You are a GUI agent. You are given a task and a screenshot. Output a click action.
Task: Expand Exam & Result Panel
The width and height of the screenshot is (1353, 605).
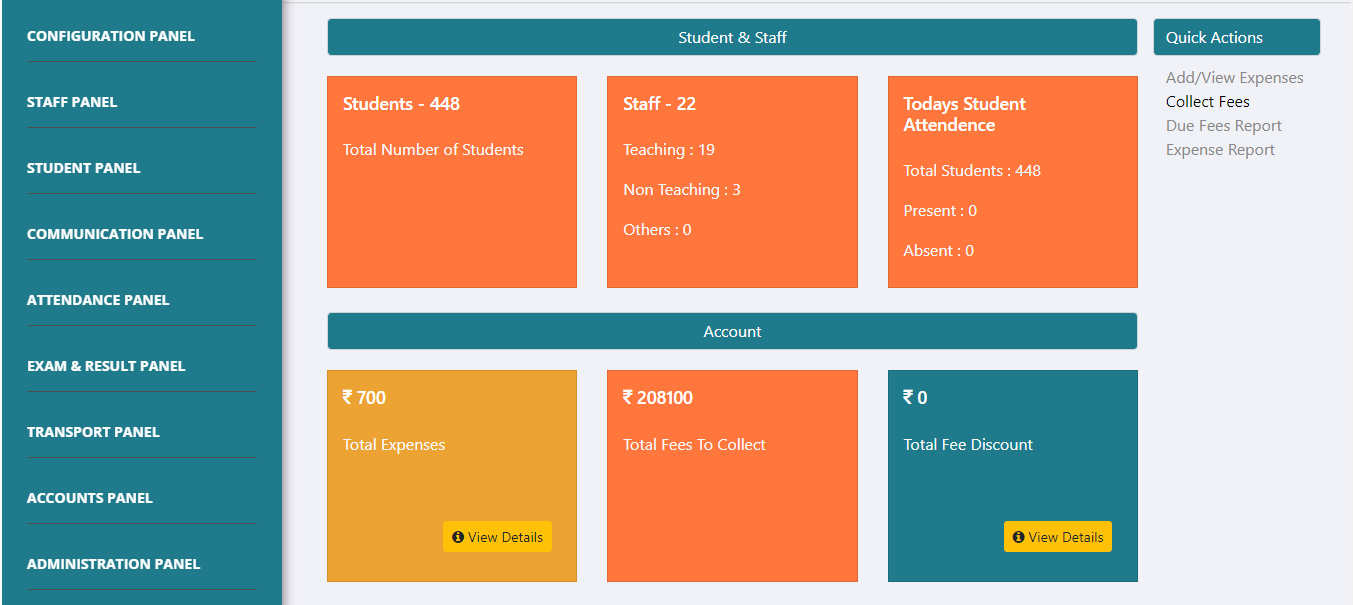pyautogui.click(x=106, y=366)
